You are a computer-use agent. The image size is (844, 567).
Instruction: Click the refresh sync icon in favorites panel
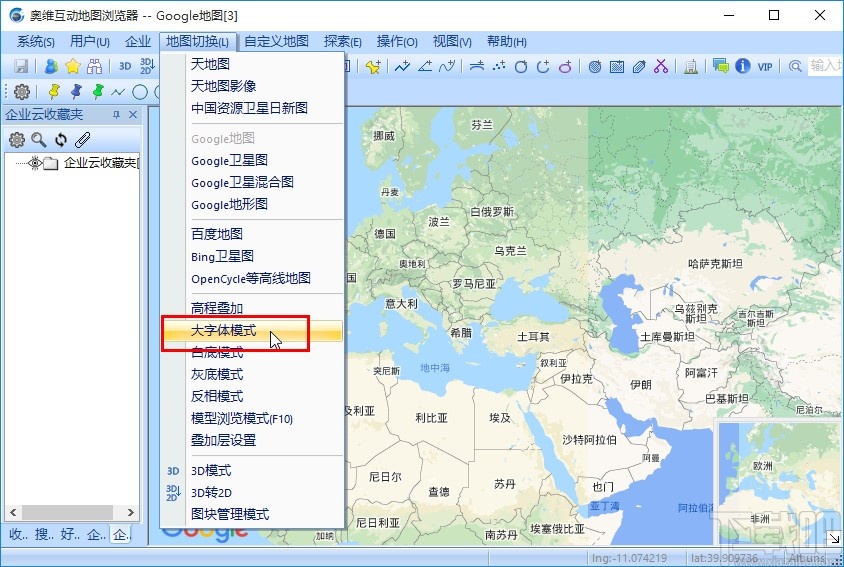[61, 140]
